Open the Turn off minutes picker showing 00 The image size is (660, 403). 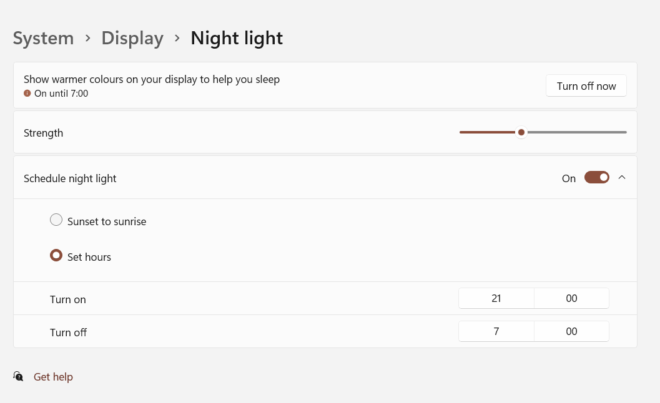pyautogui.click(x=571, y=331)
